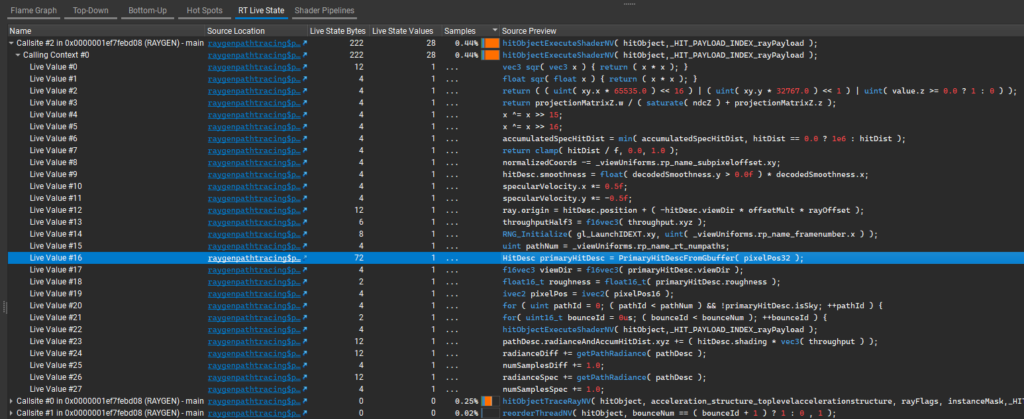
Task: Collapse the Calling Context #0 node arrow
Action: point(18,55)
